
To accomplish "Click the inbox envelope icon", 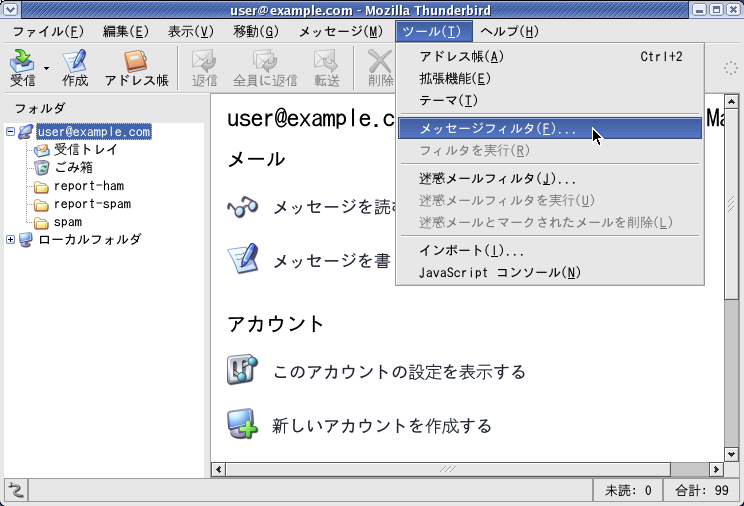I will [42, 150].
